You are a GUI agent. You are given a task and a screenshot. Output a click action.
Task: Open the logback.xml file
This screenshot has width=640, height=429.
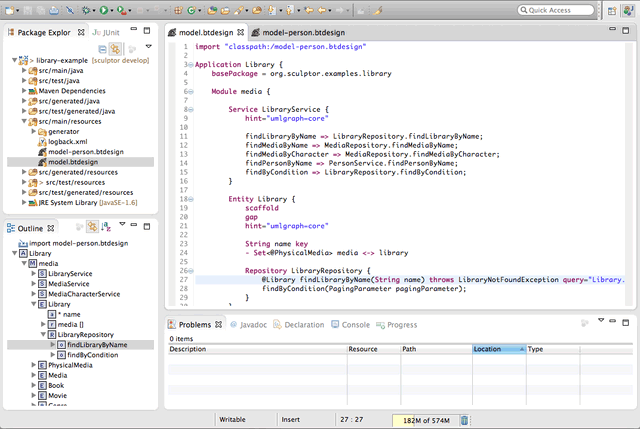[x=68, y=141]
